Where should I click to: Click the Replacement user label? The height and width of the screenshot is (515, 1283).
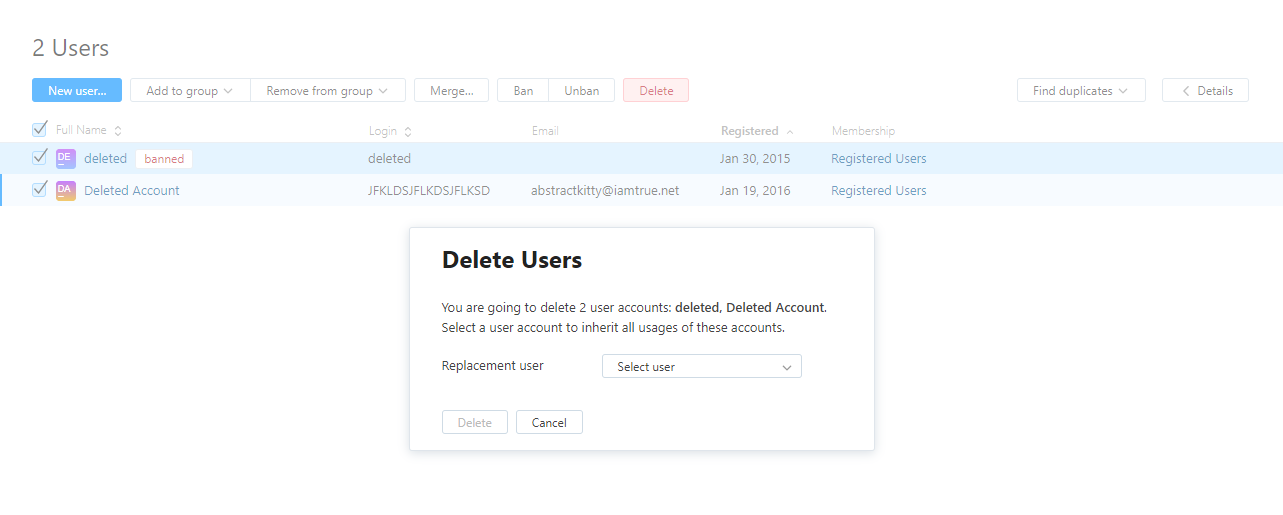492,365
